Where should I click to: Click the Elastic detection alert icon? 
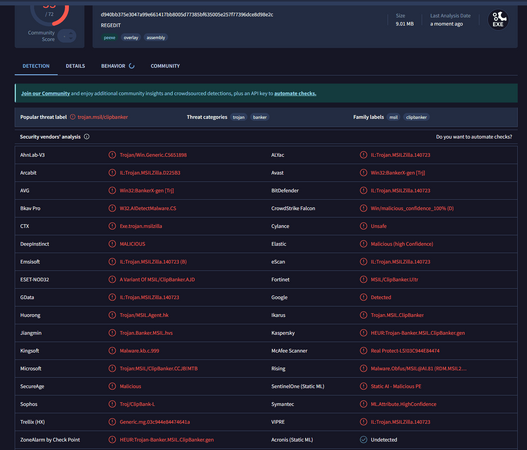(363, 244)
